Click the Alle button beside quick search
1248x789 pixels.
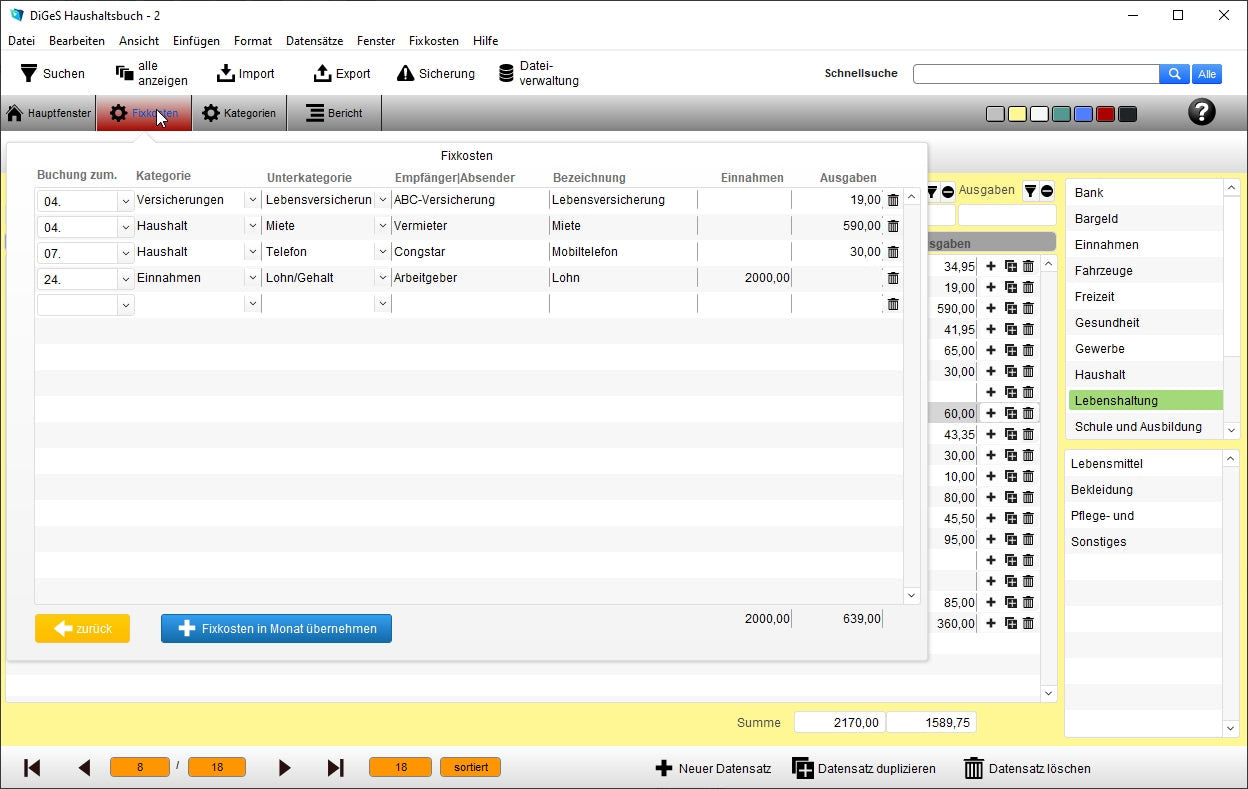pos(1207,74)
